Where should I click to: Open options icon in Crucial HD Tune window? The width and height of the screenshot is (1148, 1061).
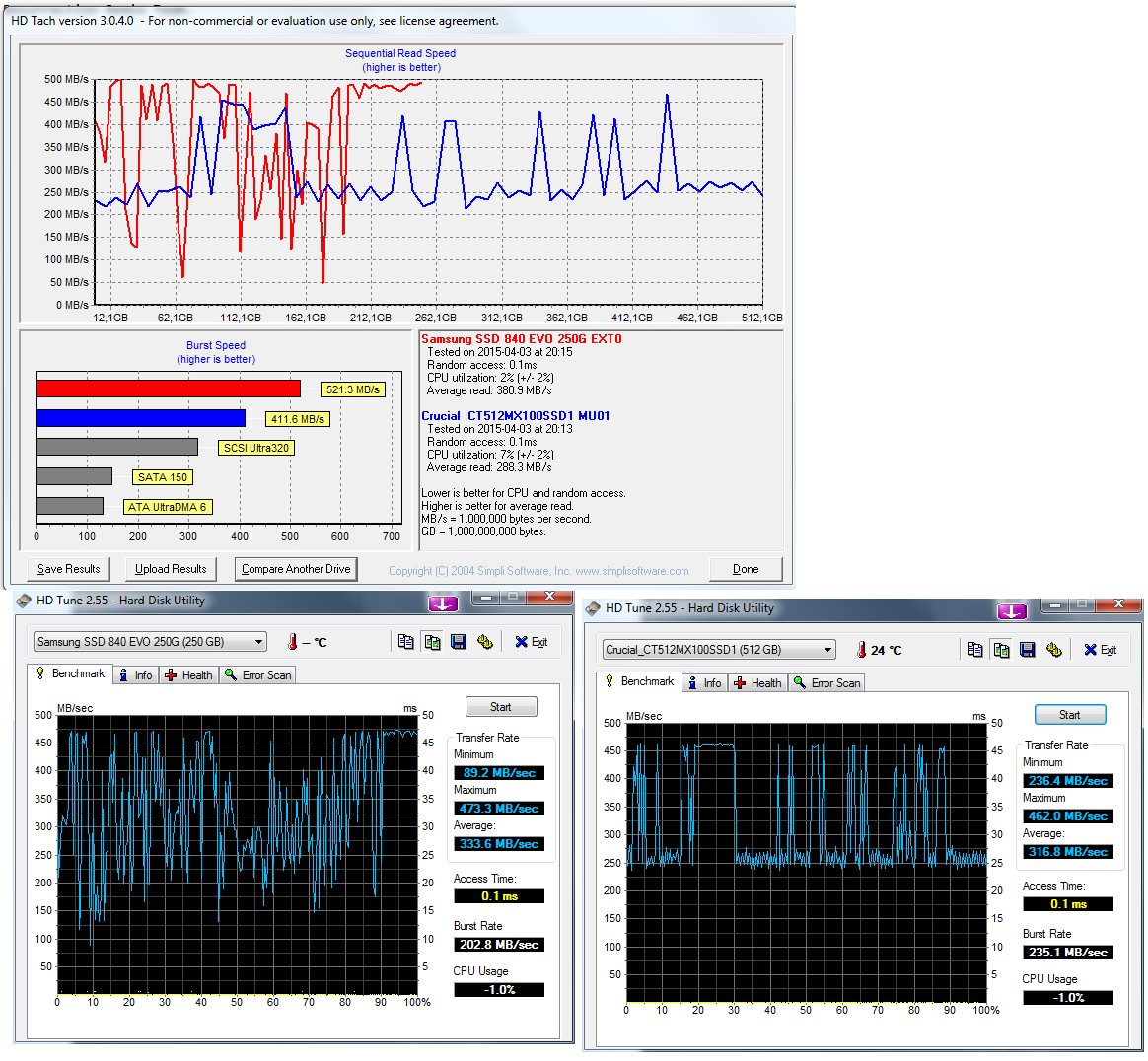(x=1053, y=650)
